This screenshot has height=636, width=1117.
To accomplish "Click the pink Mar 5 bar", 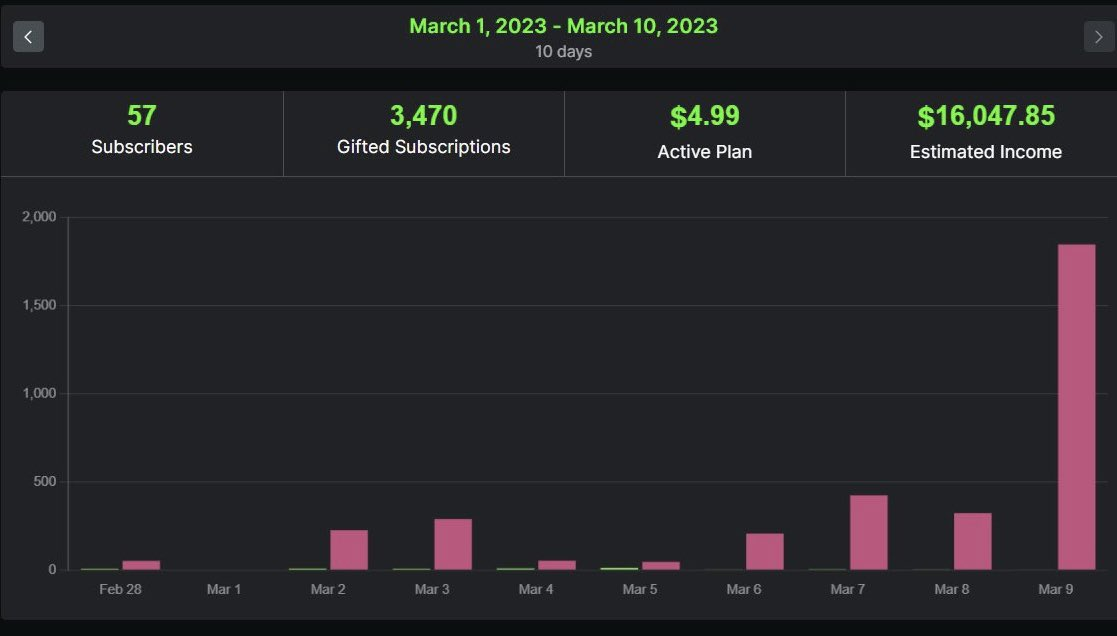I will (660, 565).
